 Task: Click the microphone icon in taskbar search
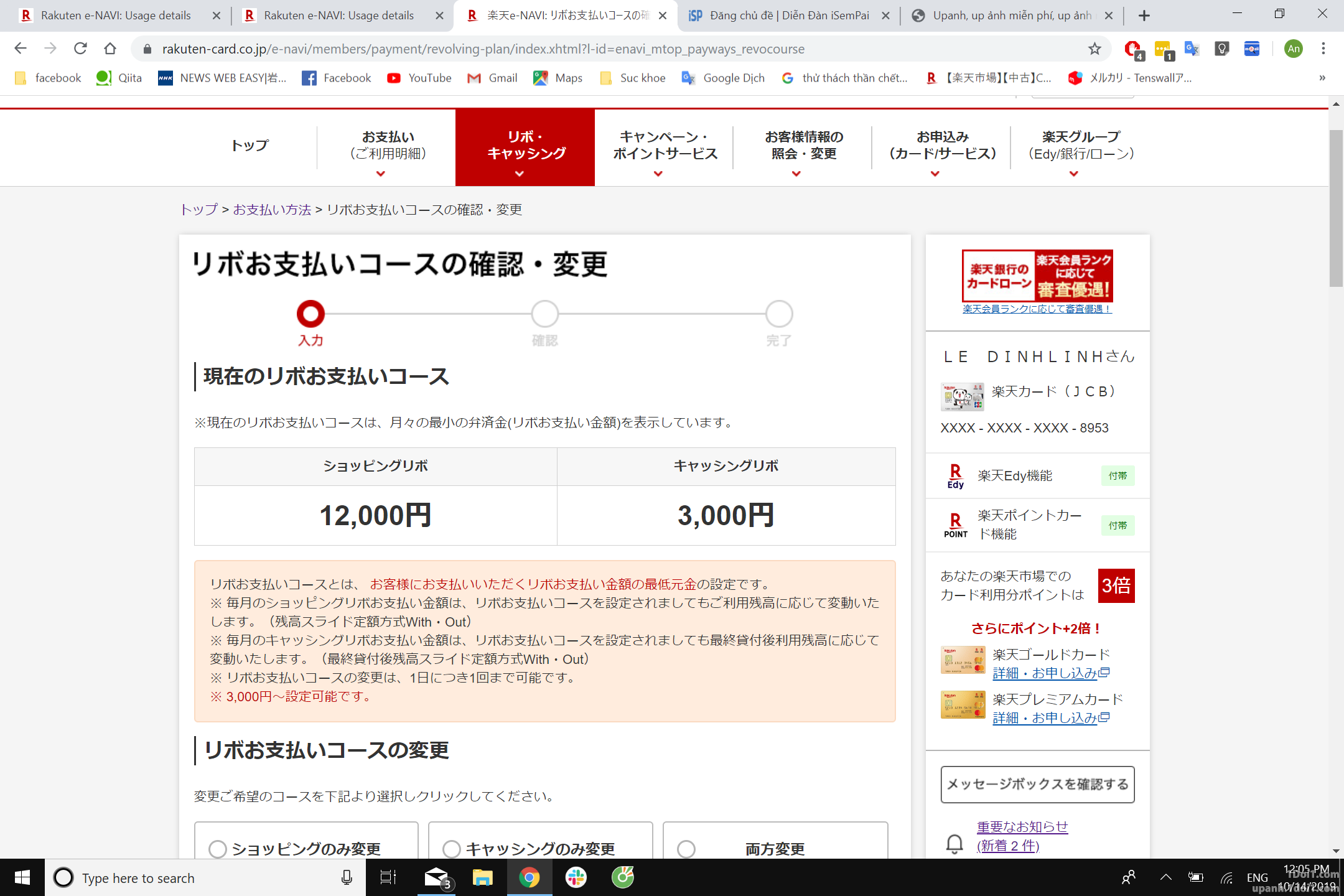(x=347, y=878)
